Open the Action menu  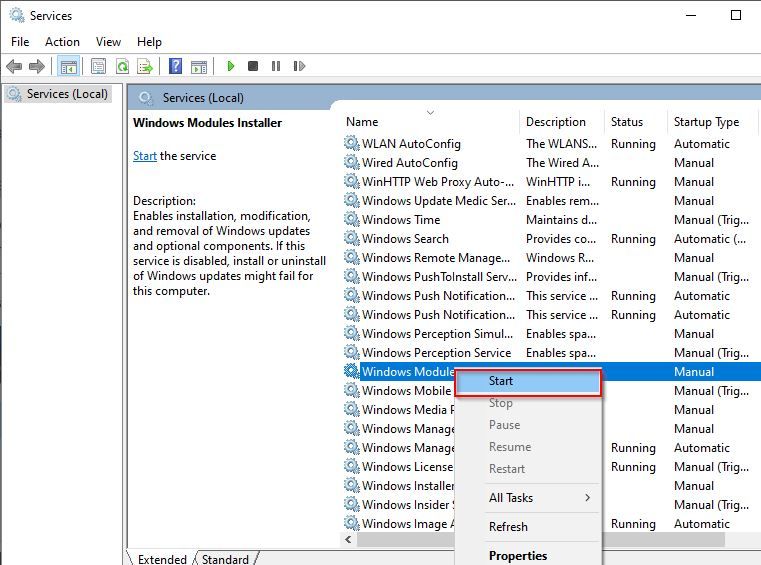tap(62, 42)
